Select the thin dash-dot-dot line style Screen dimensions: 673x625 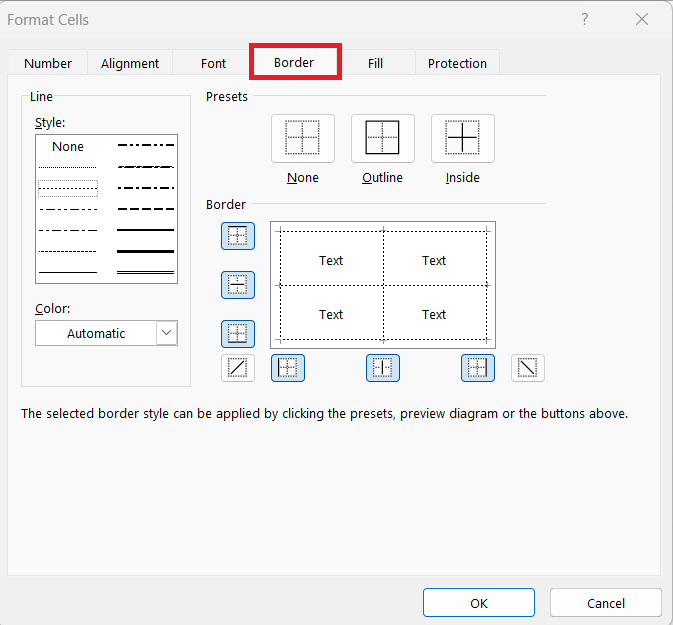click(x=68, y=209)
